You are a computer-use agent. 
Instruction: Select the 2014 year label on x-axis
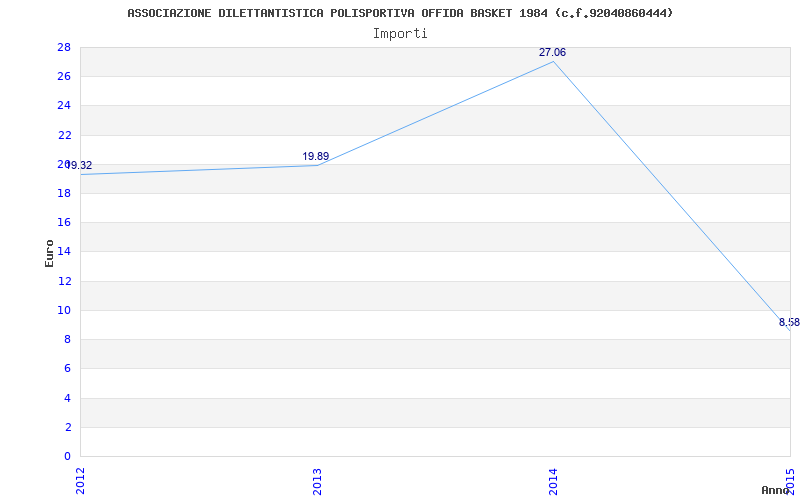click(x=554, y=480)
